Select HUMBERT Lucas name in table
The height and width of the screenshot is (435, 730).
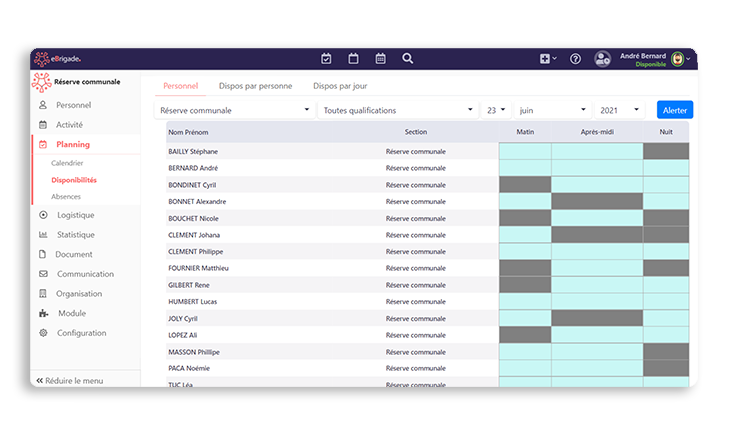(x=193, y=302)
